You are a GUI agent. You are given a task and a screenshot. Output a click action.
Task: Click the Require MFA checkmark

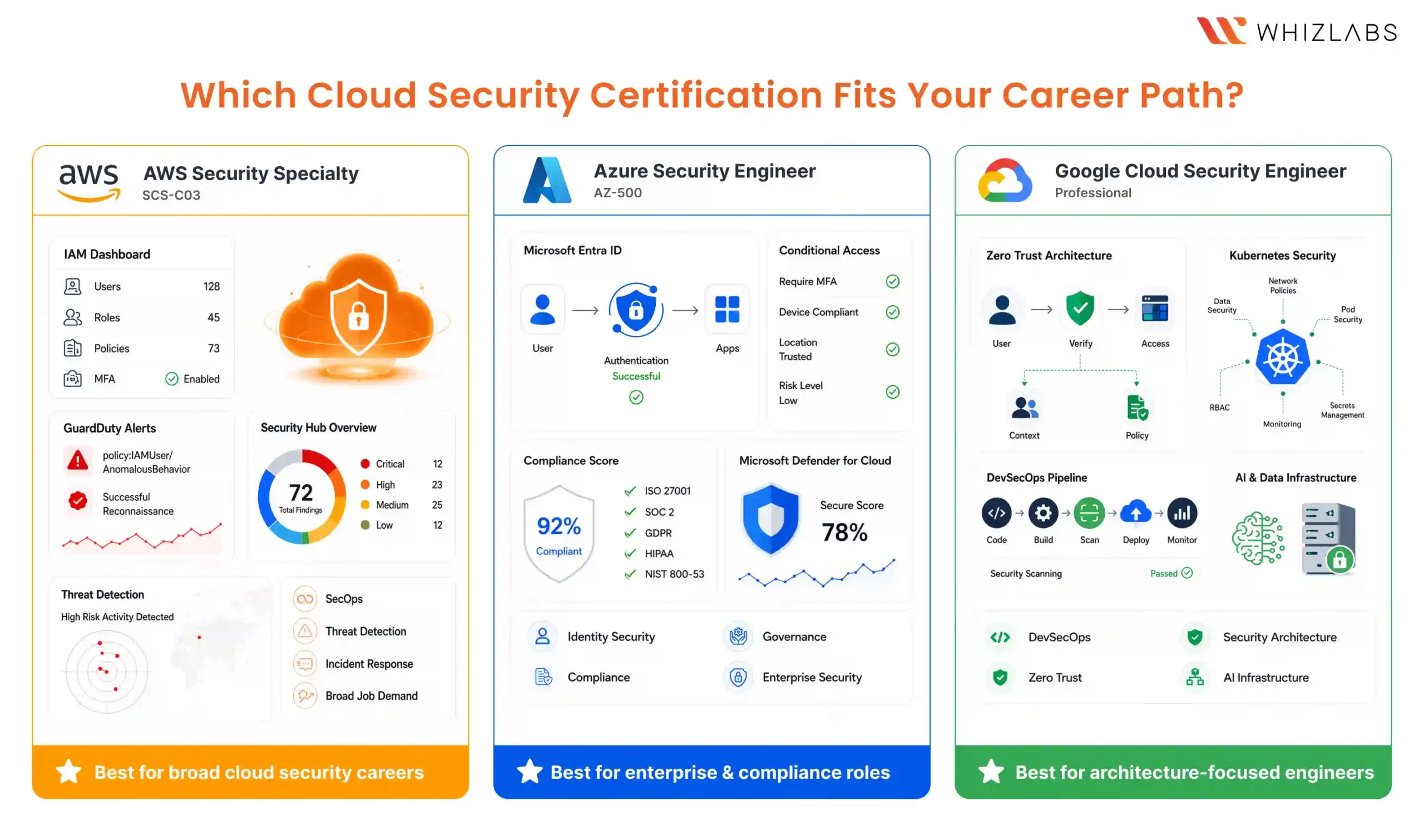pyautogui.click(x=892, y=281)
